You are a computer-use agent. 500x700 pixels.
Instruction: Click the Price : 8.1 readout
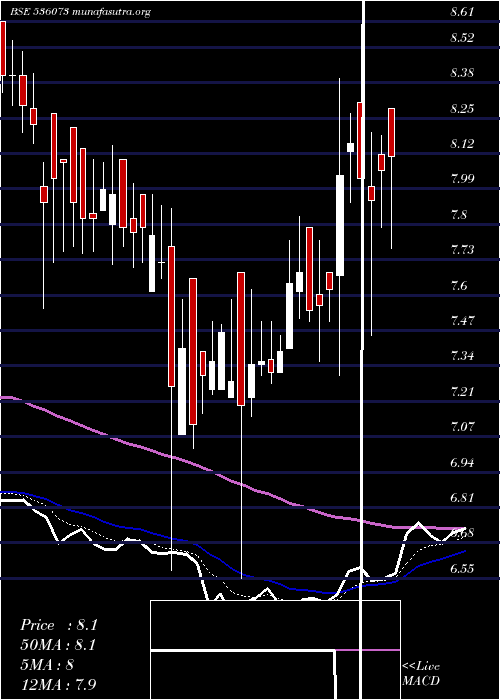click(59, 625)
